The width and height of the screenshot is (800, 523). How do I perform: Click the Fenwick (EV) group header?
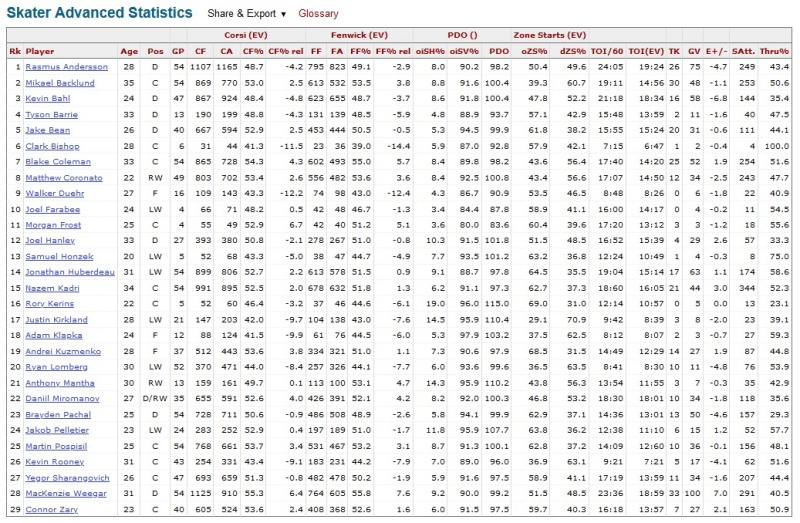pyautogui.click(x=359, y=35)
